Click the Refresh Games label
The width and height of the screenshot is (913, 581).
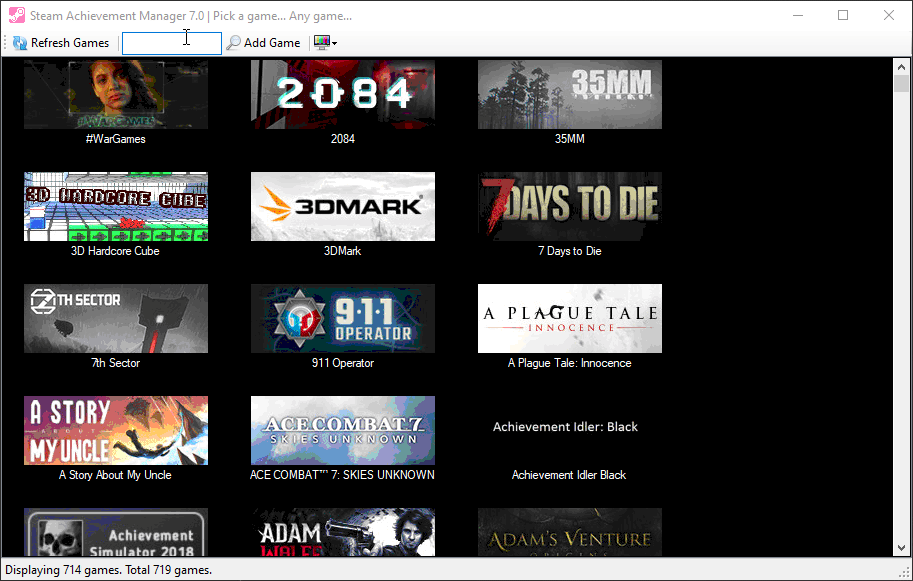pos(70,42)
